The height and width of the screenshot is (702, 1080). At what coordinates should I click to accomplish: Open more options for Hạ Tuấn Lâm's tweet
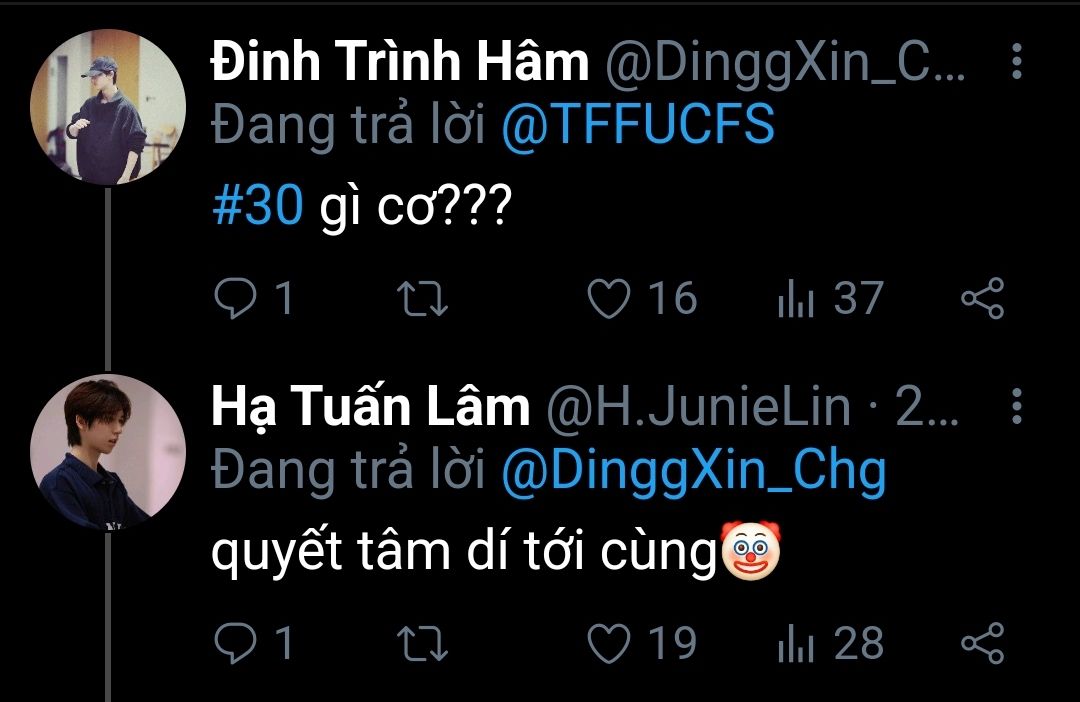1016,407
